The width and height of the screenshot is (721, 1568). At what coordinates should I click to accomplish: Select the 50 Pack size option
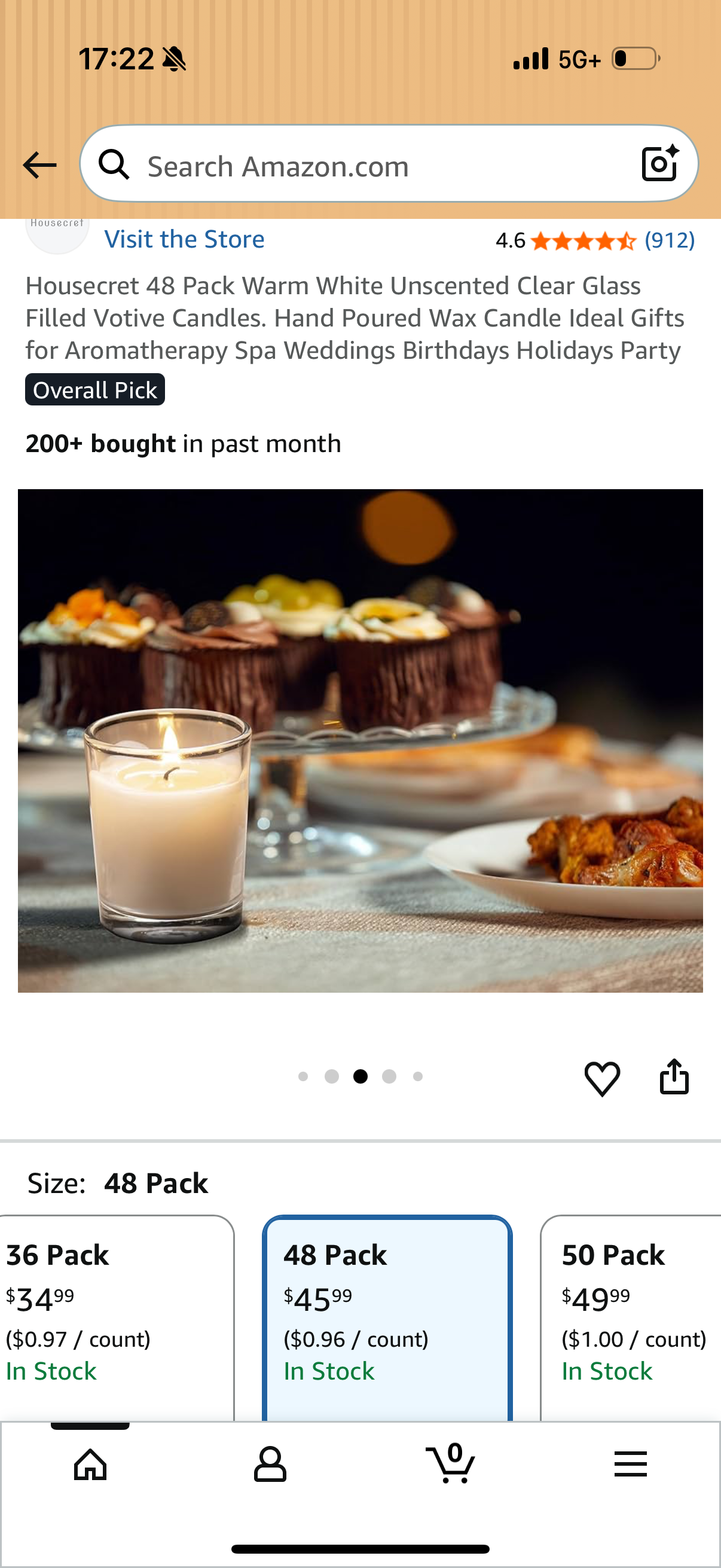(x=631, y=1317)
